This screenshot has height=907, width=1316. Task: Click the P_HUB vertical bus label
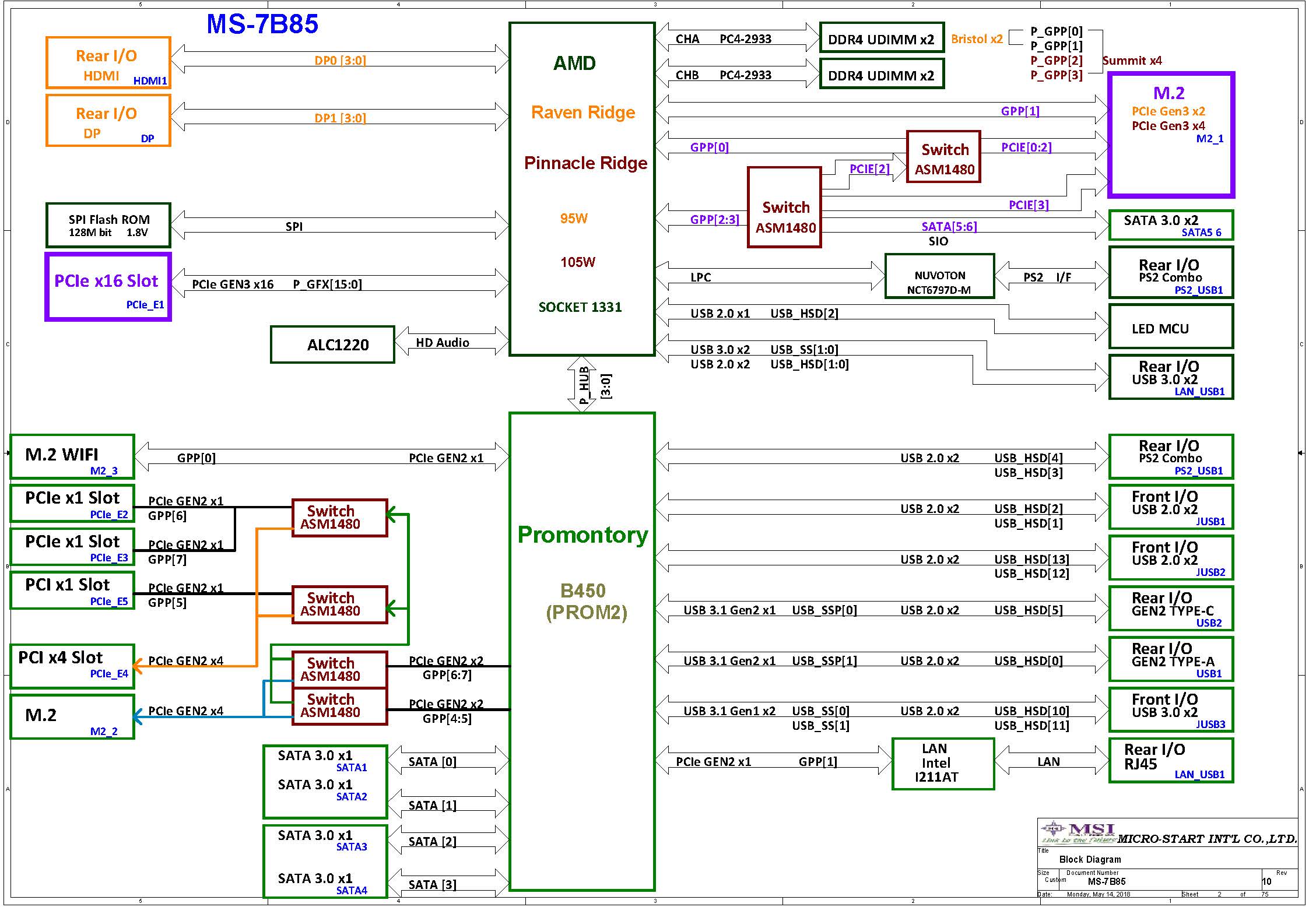click(x=584, y=385)
